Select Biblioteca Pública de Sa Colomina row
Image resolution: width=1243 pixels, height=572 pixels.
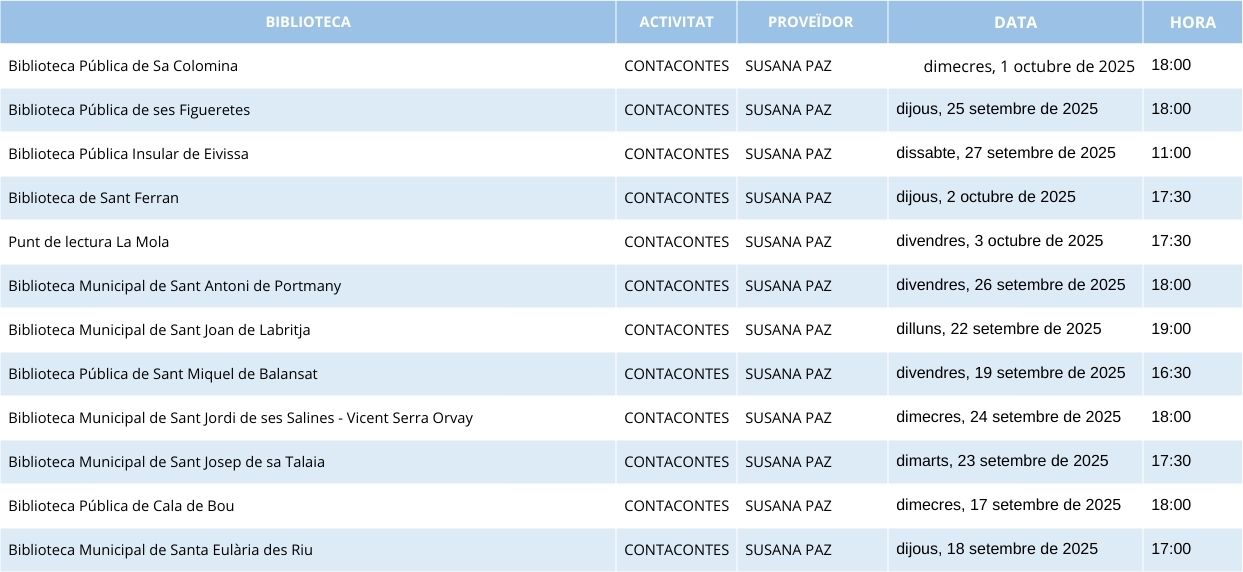621,66
